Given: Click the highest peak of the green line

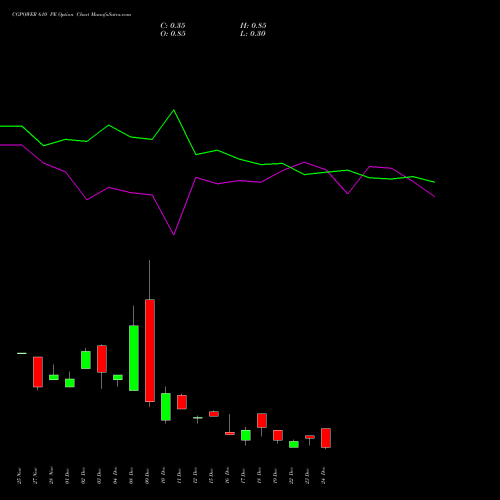Looking at the screenshot, I should 174,110.
